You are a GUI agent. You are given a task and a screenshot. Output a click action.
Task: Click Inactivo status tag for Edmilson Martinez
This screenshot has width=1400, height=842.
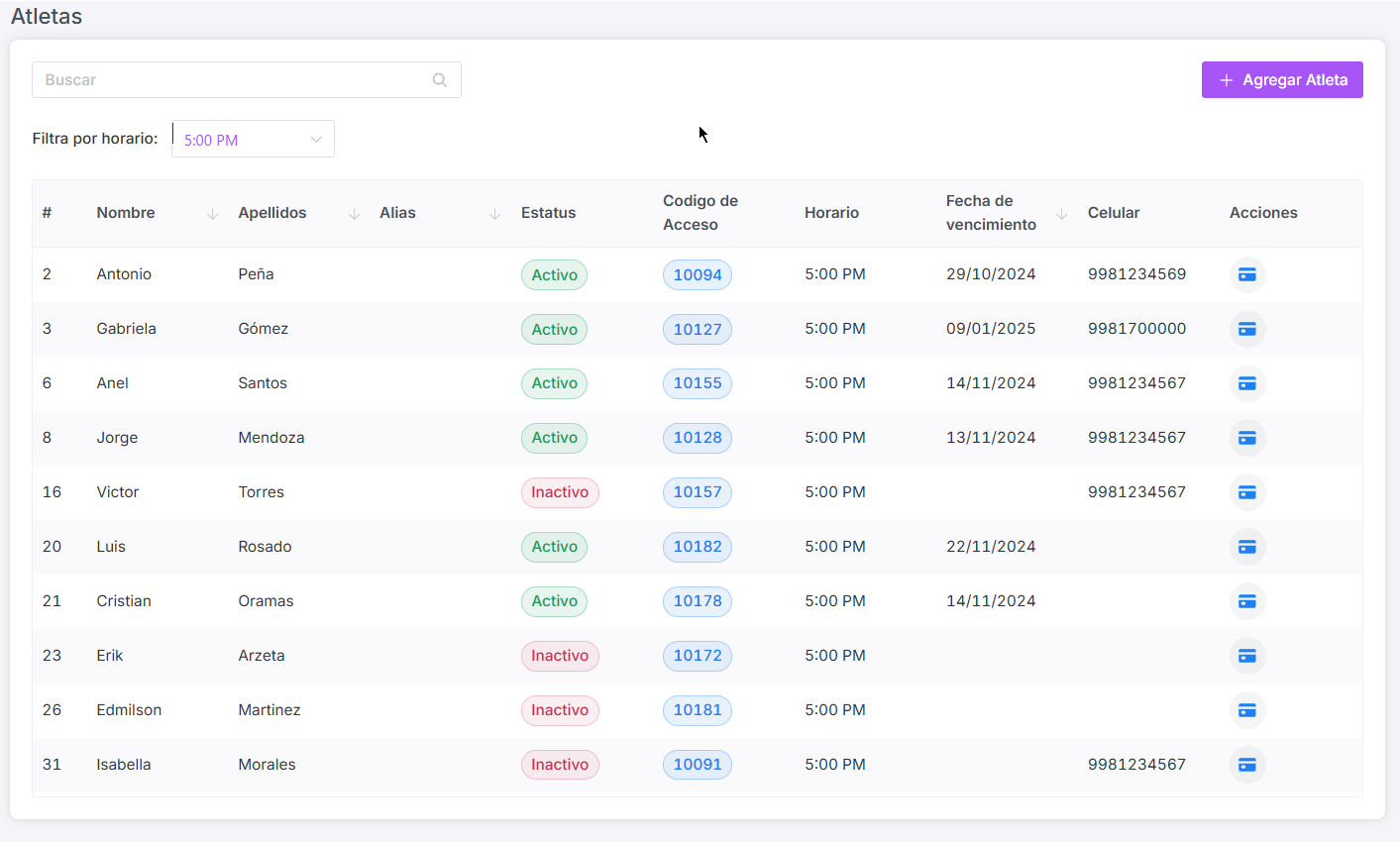[560, 710]
